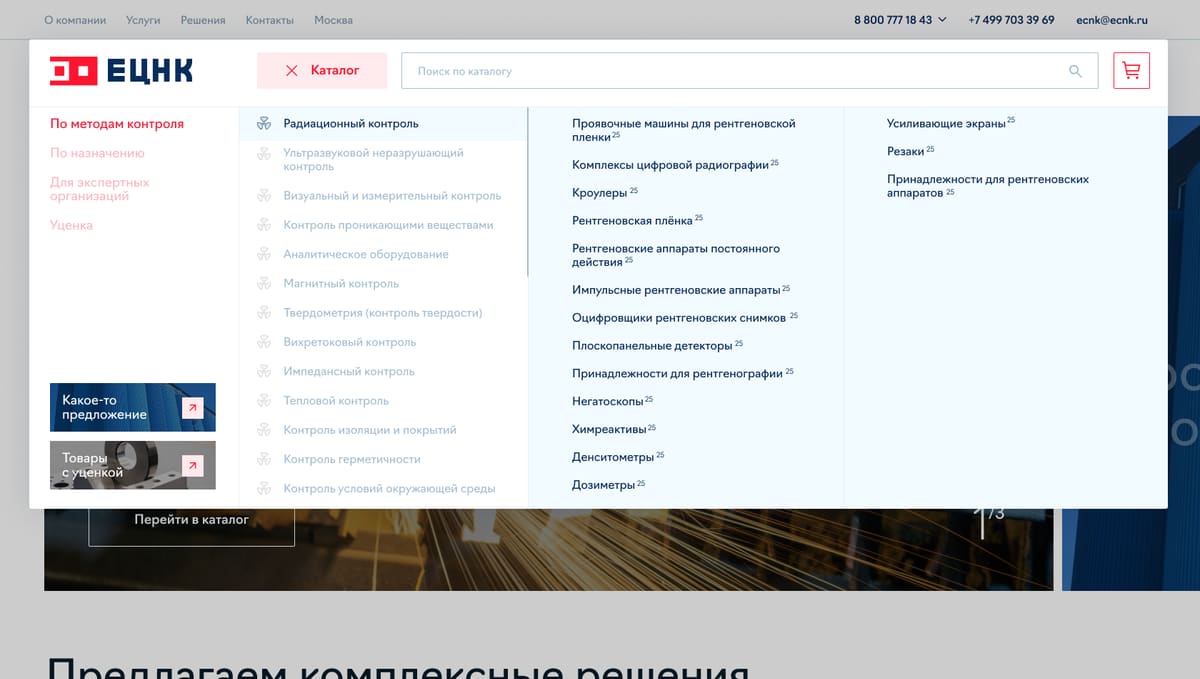The height and width of the screenshot is (679, 1200).
Task: Select Для экспертных организаций tab
Action: [x=100, y=189]
